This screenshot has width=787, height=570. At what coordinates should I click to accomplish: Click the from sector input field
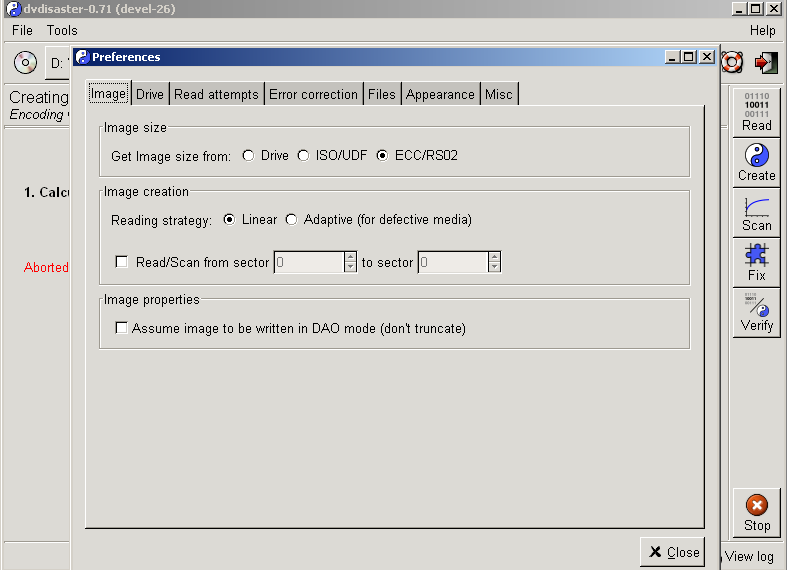tap(309, 262)
